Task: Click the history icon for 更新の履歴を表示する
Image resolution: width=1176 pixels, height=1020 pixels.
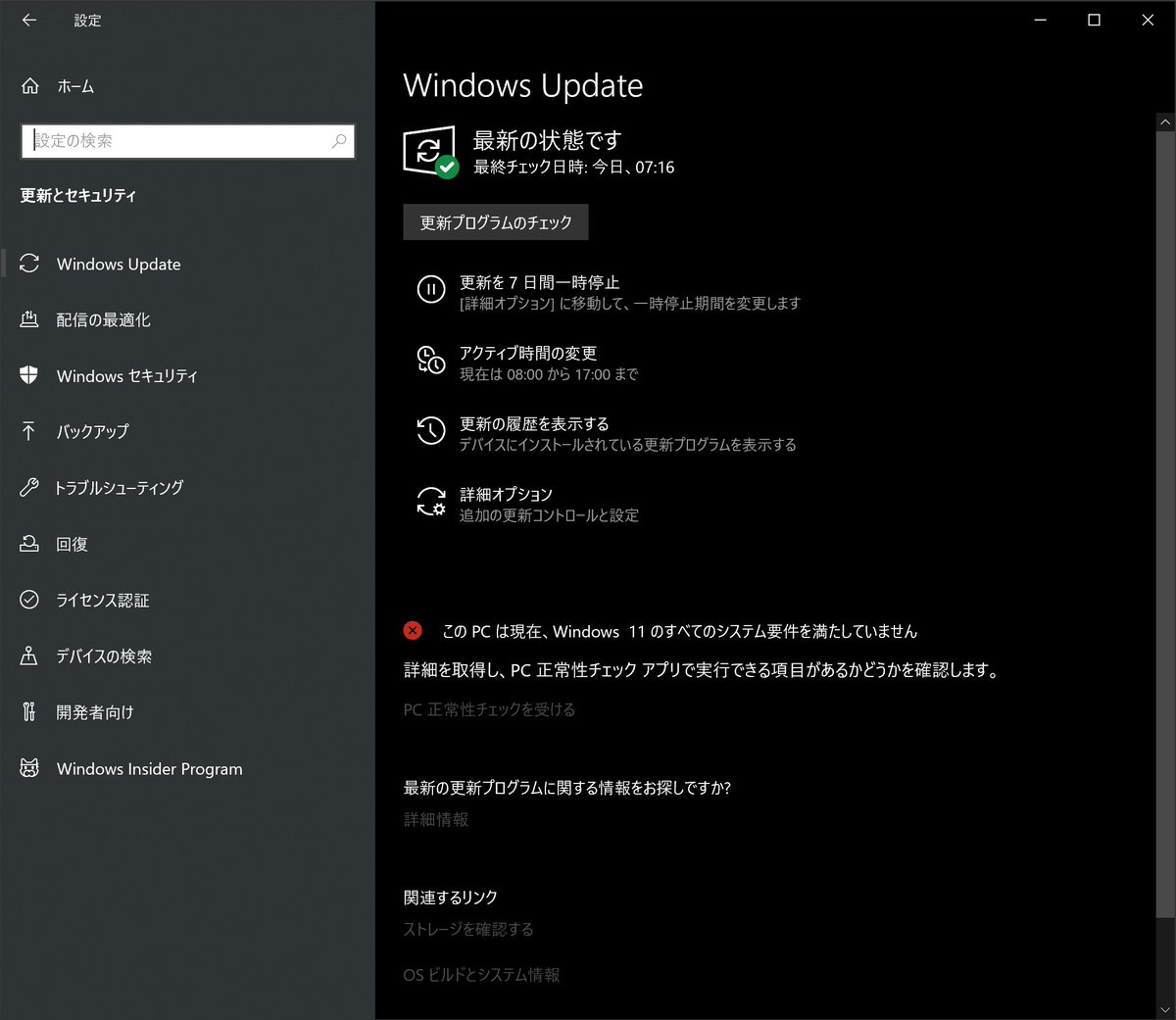Action: click(x=431, y=430)
